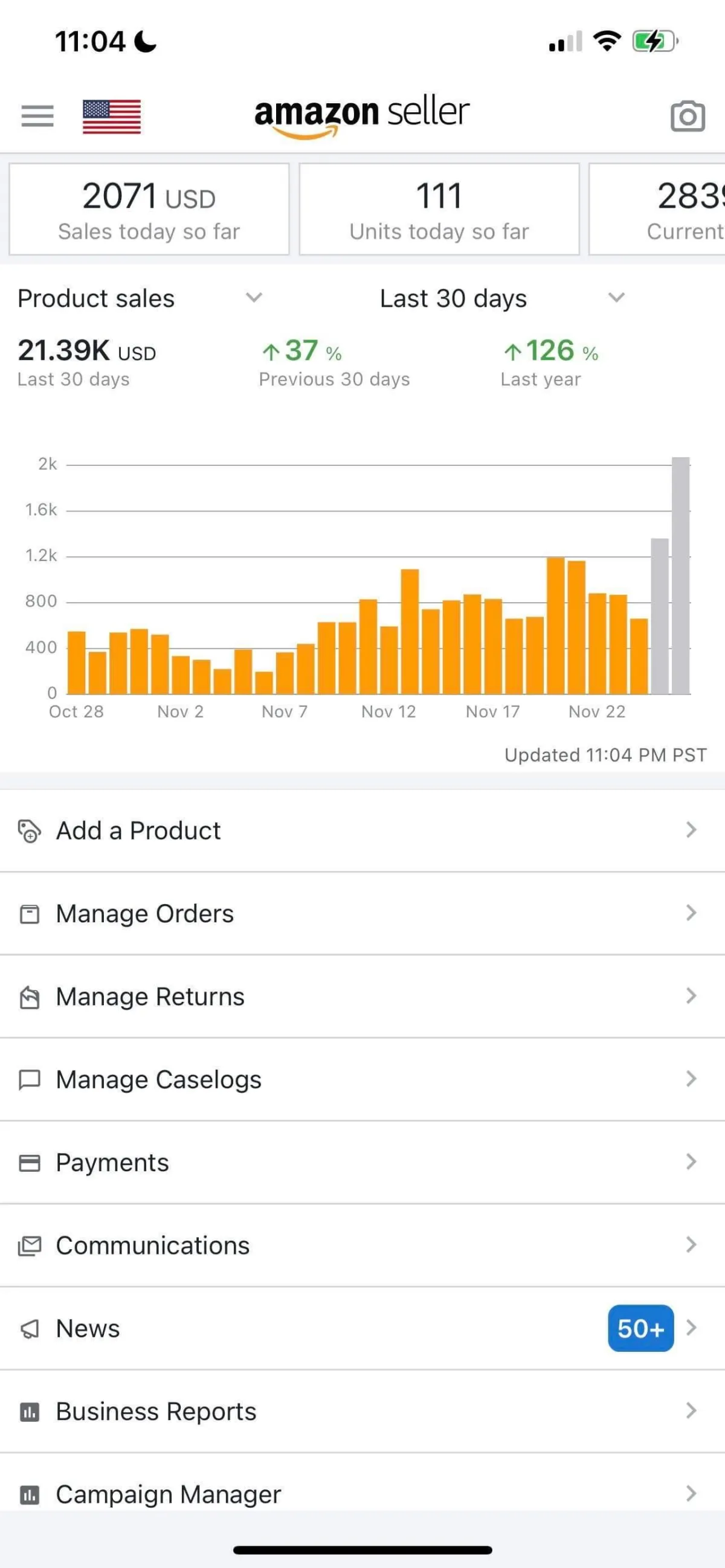The width and height of the screenshot is (725, 1568).
Task: Open the hamburger menu icon
Action: [x=37, y=115]
